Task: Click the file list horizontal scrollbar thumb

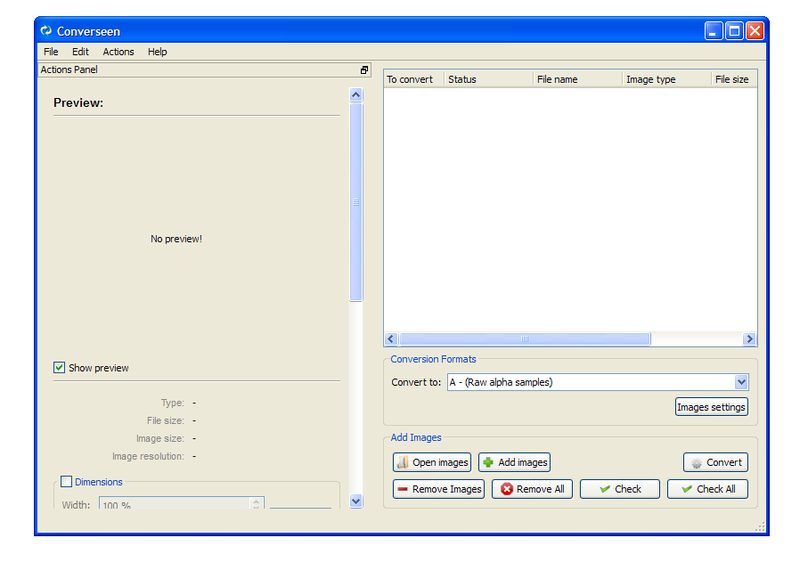Action: click(x=524, y=339)
